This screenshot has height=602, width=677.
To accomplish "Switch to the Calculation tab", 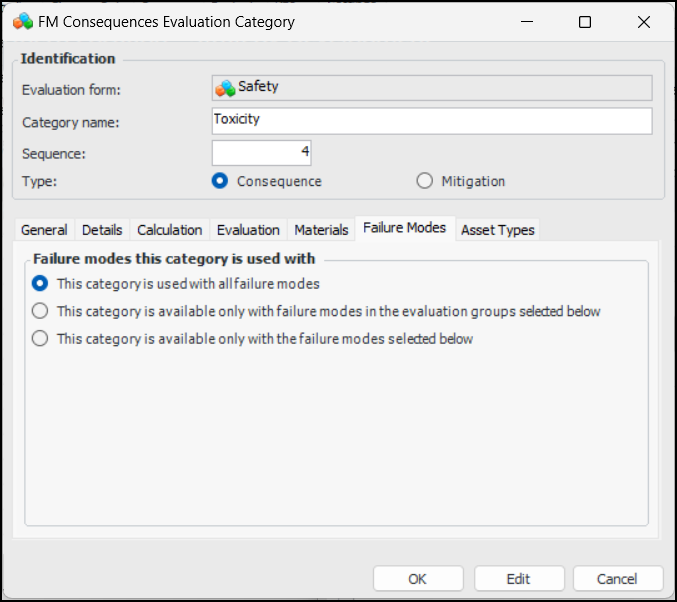I will click(x=170, y=230).
